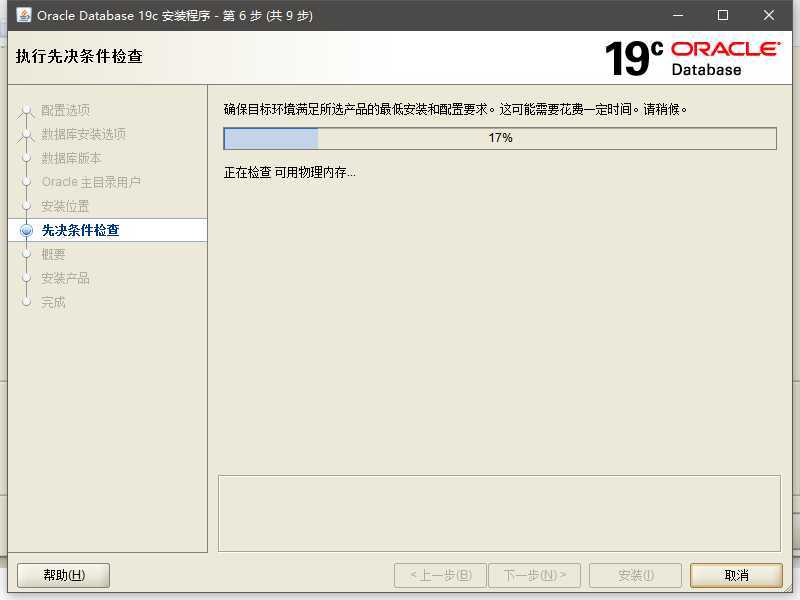Viewport: 800px width, 600px height.
Task: Click the 17% progress bar
Action: point(500,138)
